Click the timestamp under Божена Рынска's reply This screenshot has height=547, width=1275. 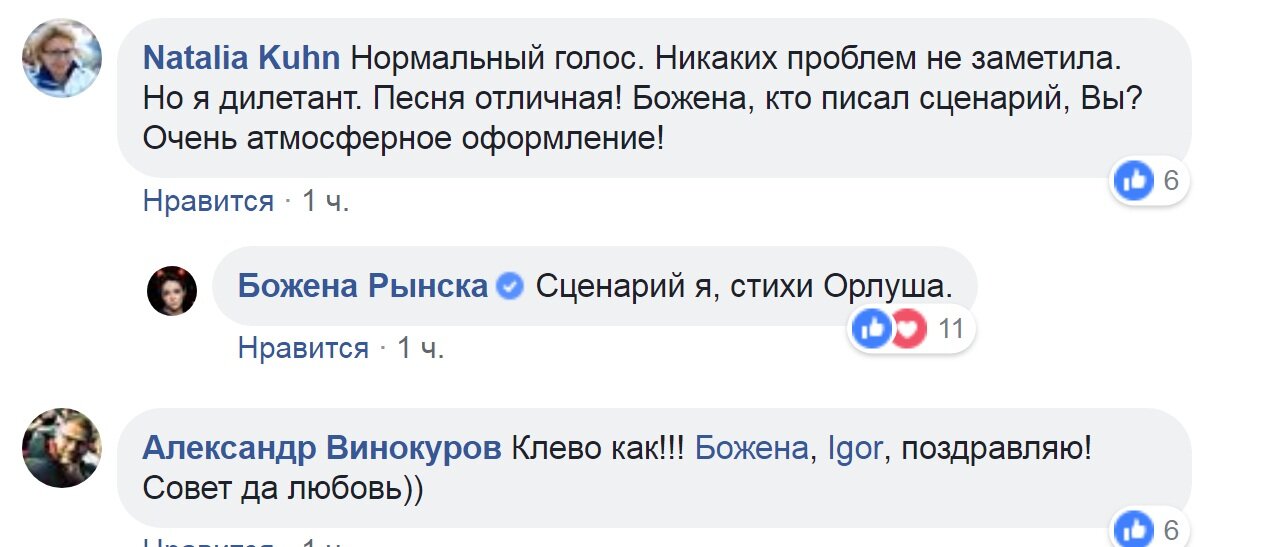point(421,348)
